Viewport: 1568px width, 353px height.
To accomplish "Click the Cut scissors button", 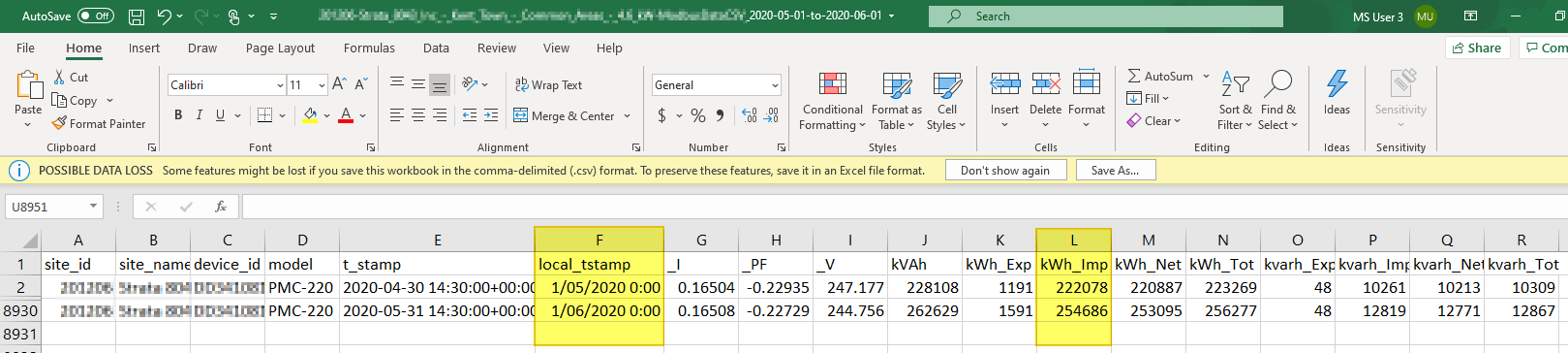I will pos(71,78).
